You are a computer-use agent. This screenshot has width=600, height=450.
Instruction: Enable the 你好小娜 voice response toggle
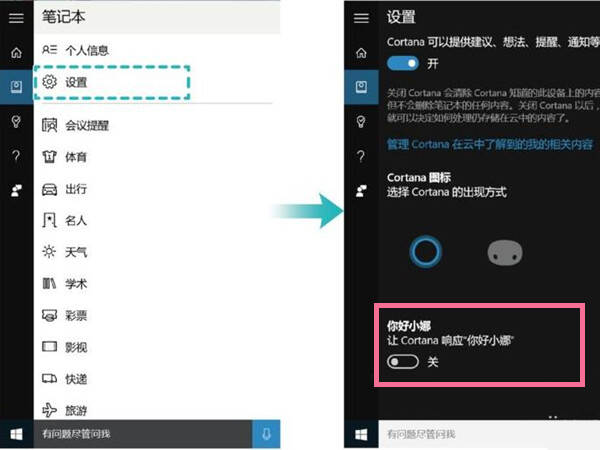coord(403,362)
